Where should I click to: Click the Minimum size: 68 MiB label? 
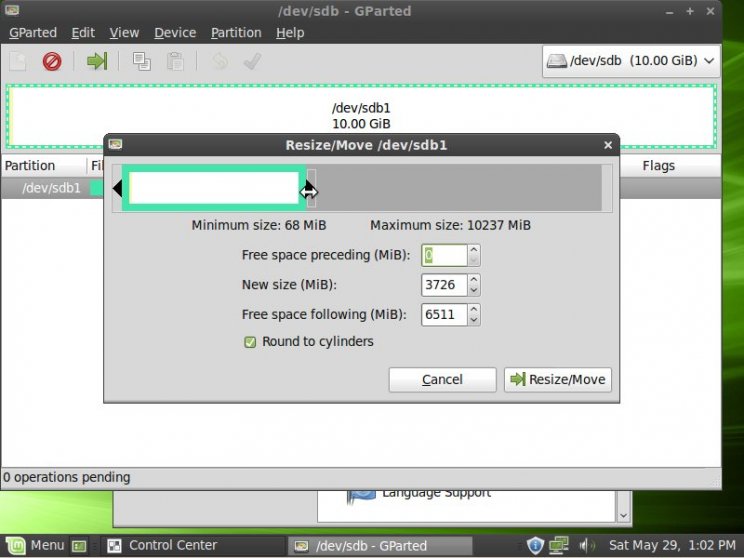259,225
